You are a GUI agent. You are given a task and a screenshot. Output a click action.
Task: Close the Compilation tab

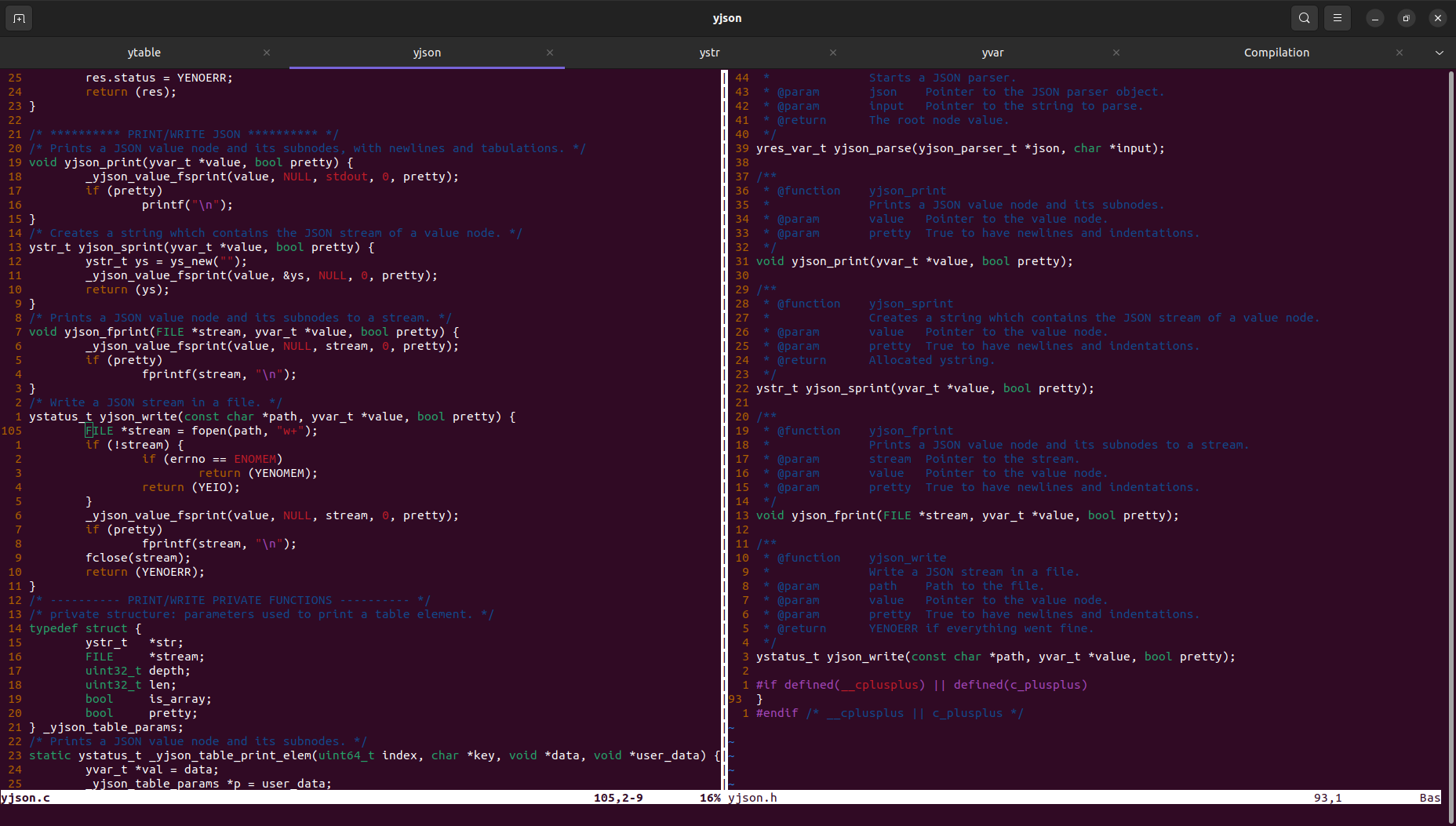point(1400,53)
